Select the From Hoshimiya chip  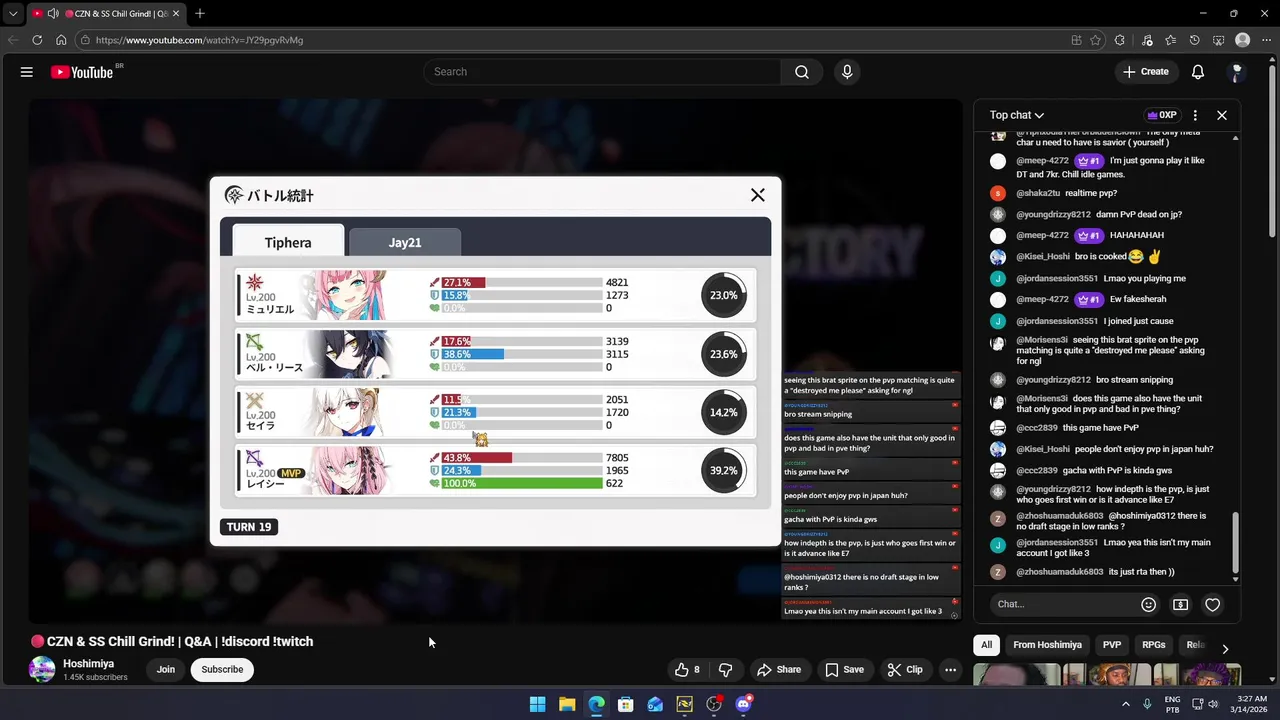(x=1047, y=645)
